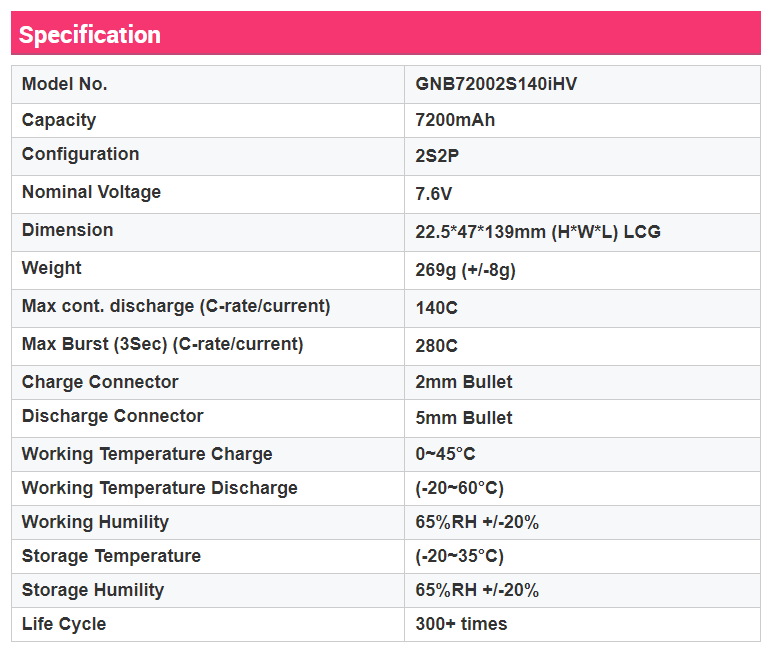Image resolution: width=771 pixels, height=649 pixels.
Task: Click the 269g weight value
Action: [x=465, y=270]
